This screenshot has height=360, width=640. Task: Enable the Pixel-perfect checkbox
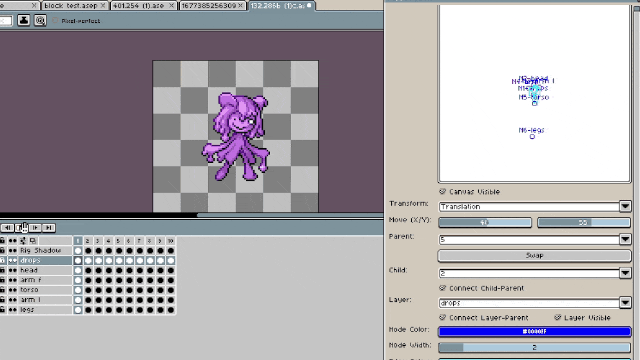55,20
